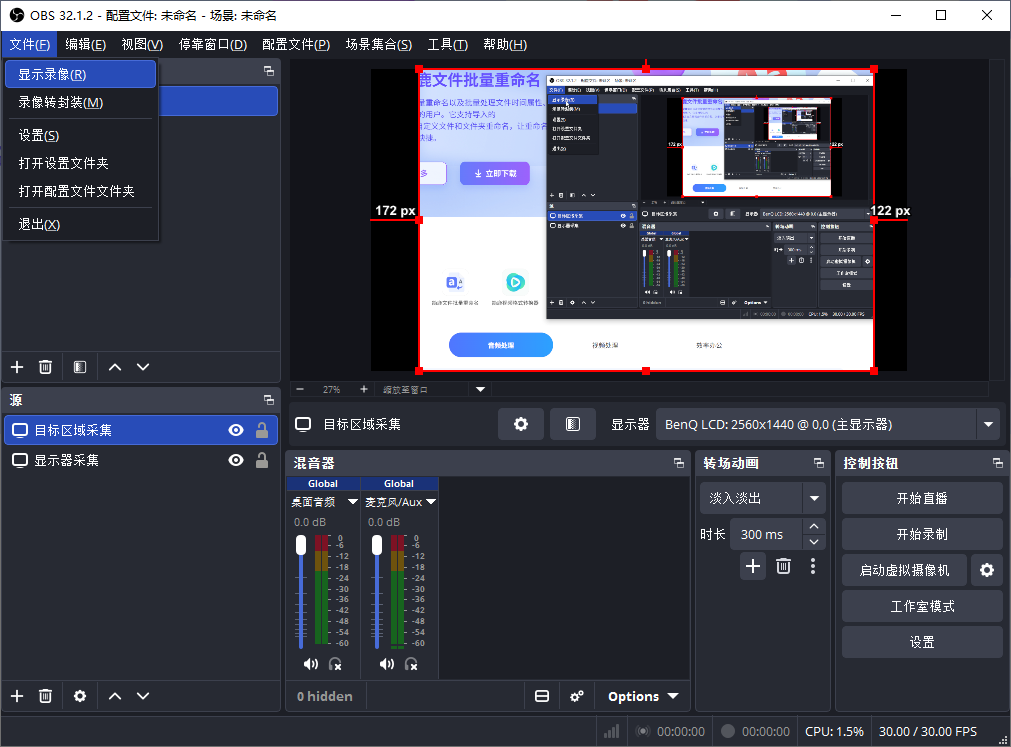Open scene filters icon in scenes toolbar

coord(80,367)
